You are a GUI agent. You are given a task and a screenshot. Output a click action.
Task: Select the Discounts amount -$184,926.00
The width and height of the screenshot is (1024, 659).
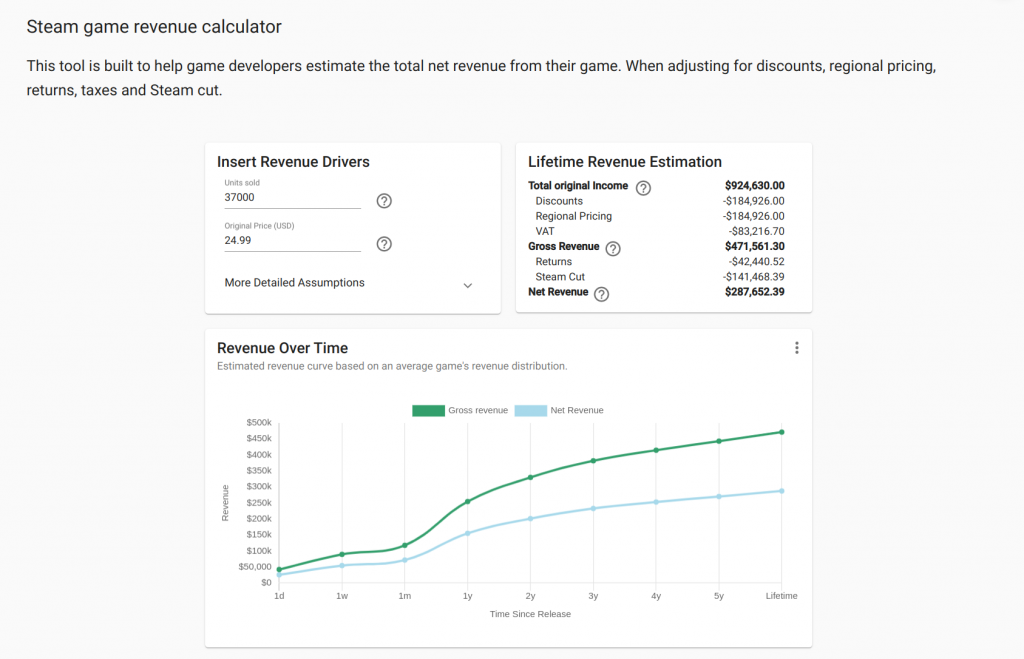[x=754, y=201]
